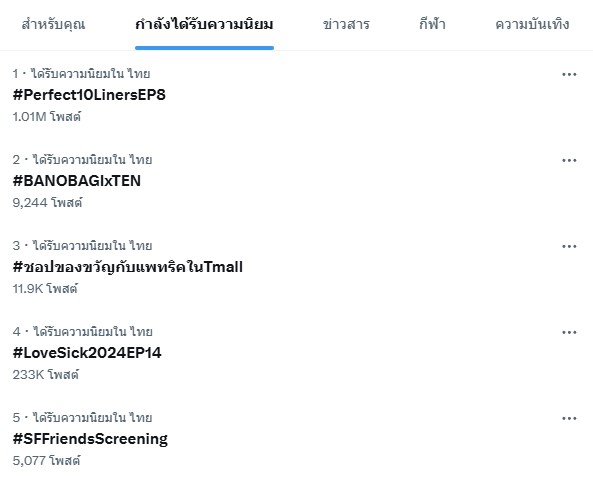Open the #LoveSick2024EP14 hashtag
The width and height of the screenshot is (593, 480).
pos(87,353)
